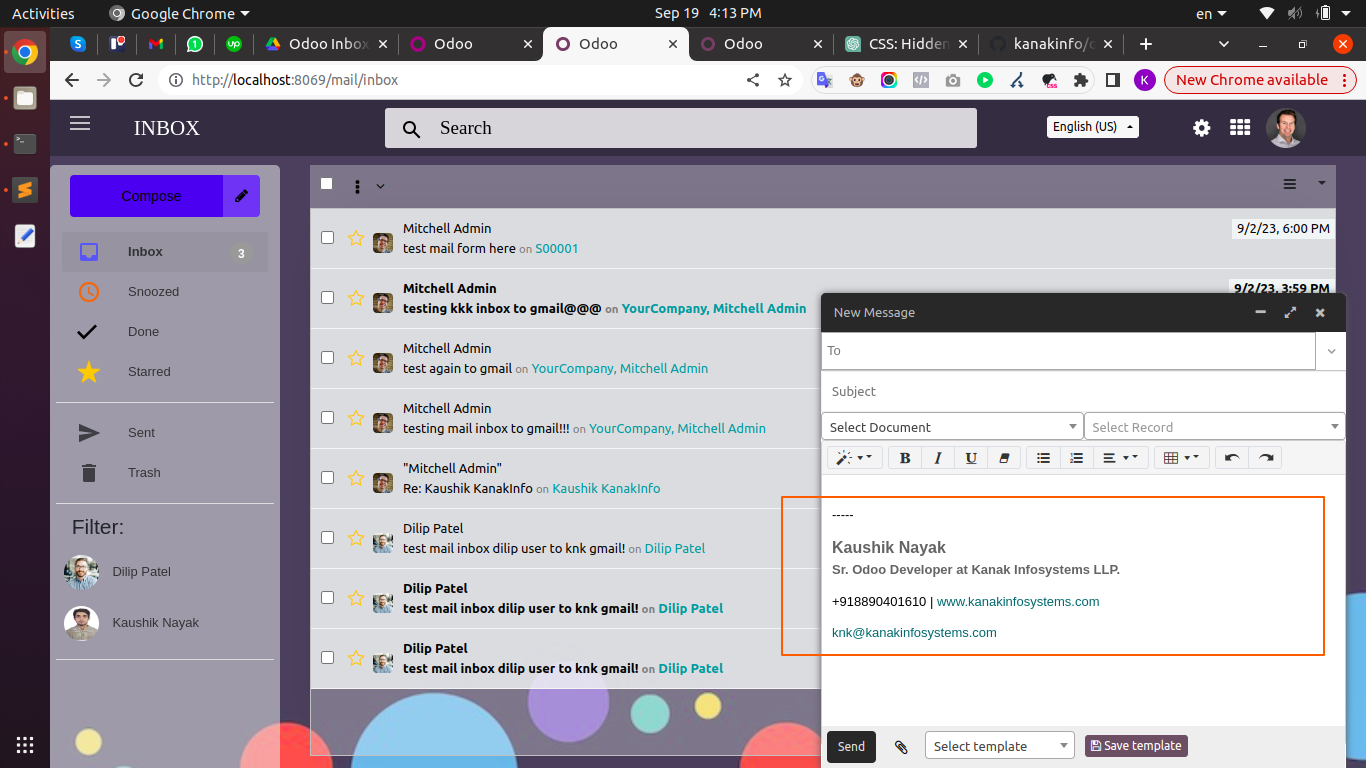Open the settings gear in the header
Viewport: 1366px width, 768px height.
point(1202,128)
